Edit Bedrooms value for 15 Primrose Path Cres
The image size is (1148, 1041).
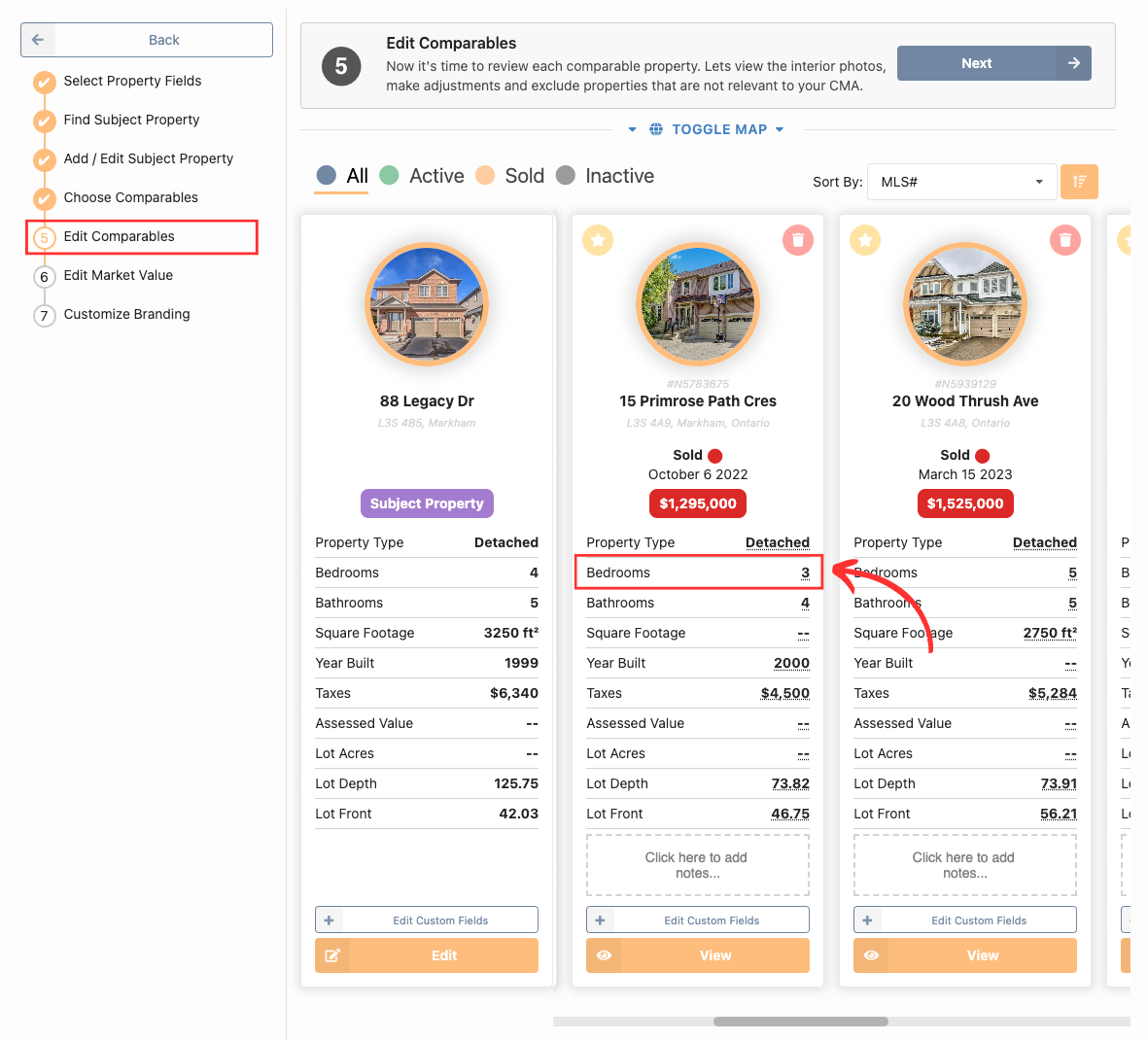pyautogui.click(x=805, y=573)
